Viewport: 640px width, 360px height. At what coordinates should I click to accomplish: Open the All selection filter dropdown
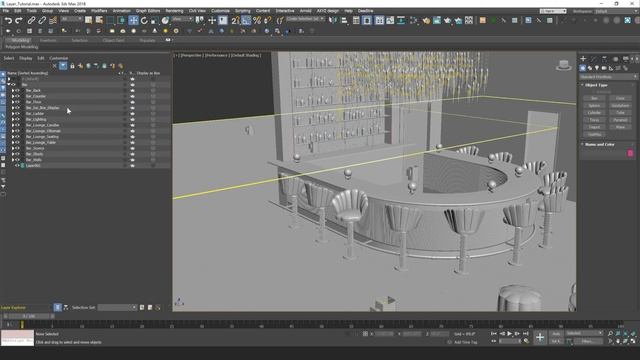pos(71,19)
